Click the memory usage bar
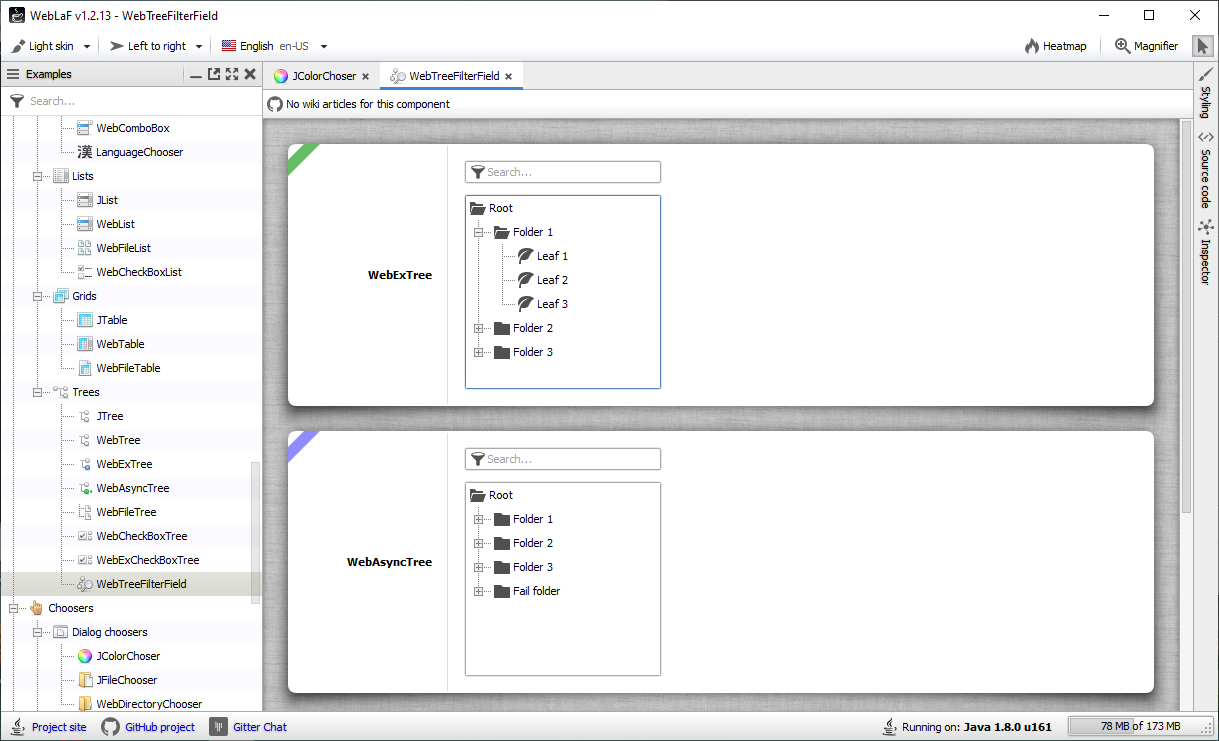This screenshot has width=1219, height=741. 1140,727
